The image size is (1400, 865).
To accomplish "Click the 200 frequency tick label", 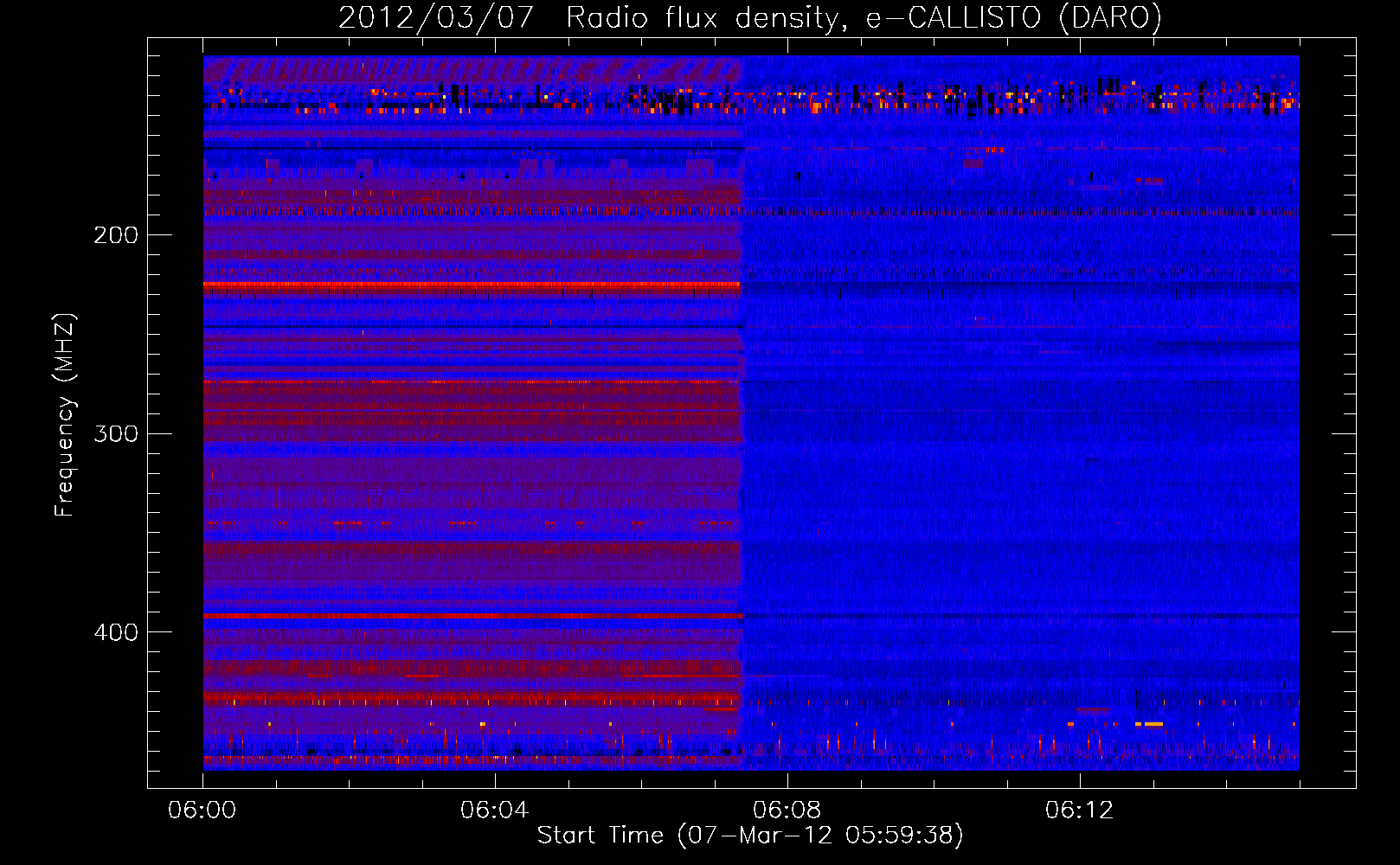I will [116, 235].
